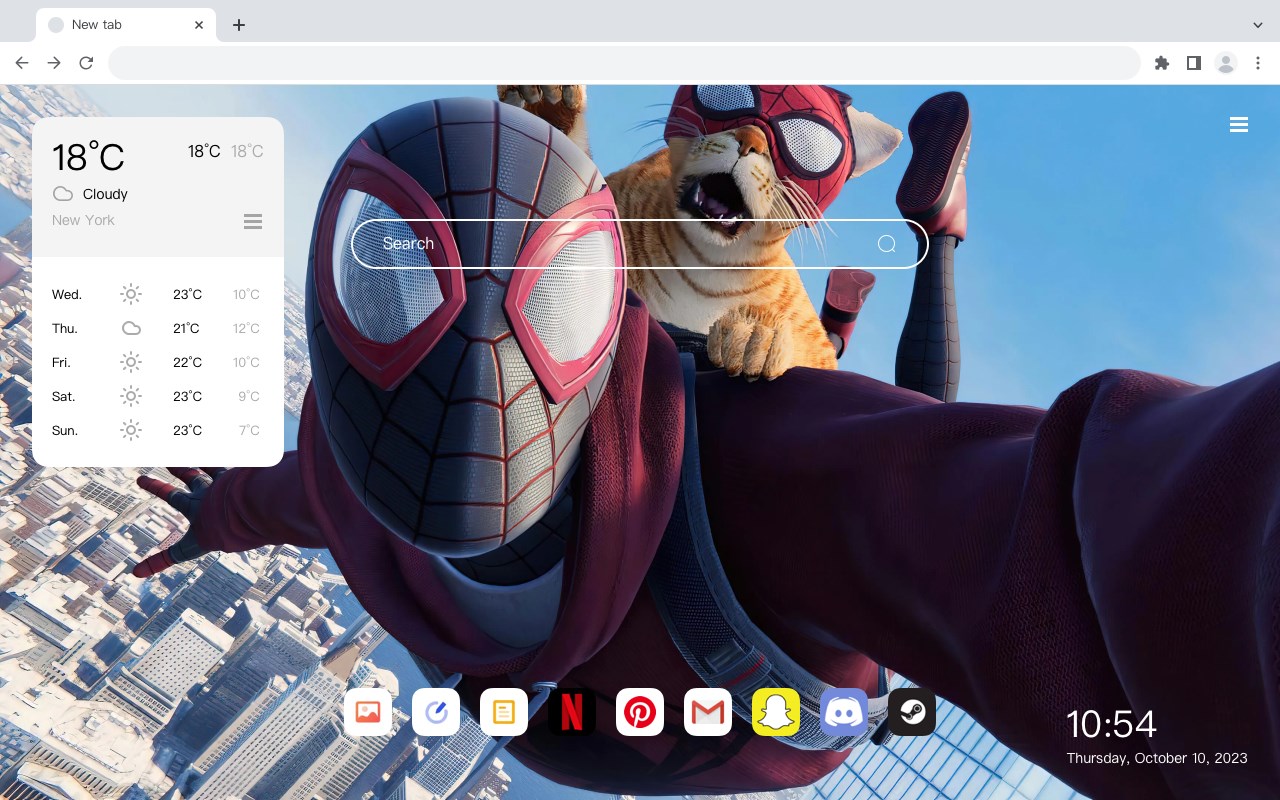
Task: Toggle the browser side panel
Action: [x=1193, y=63]
